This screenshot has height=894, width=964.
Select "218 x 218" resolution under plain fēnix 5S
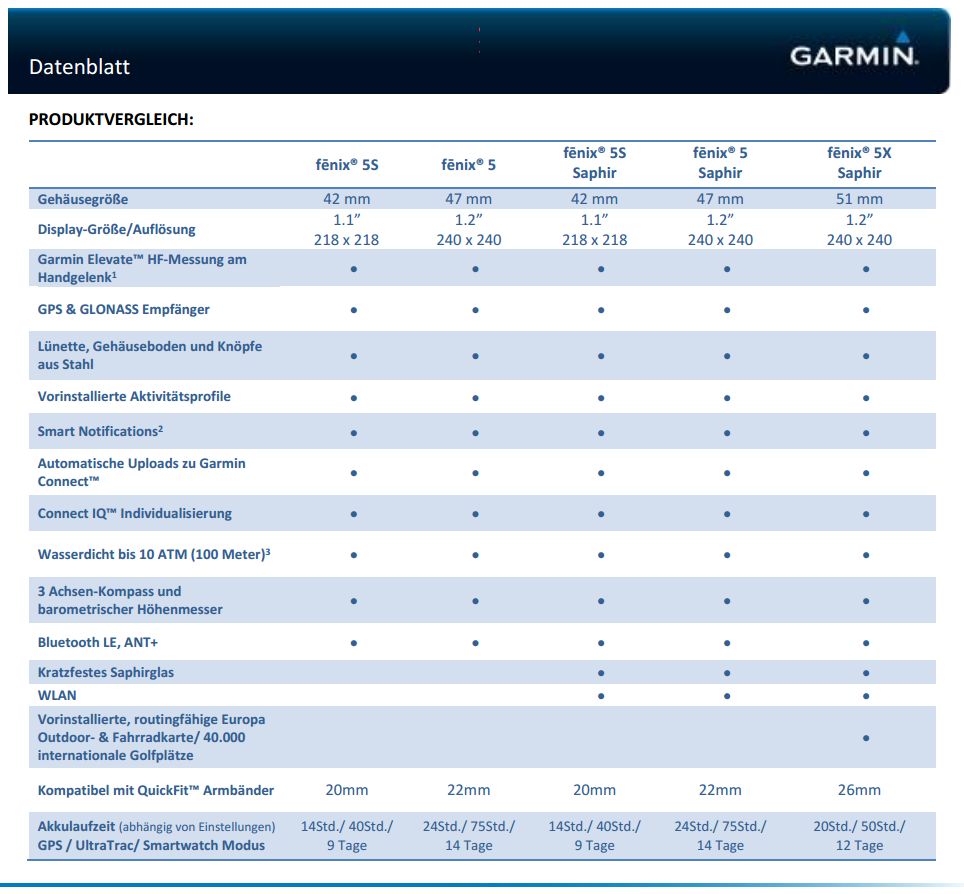pos(347,240)
